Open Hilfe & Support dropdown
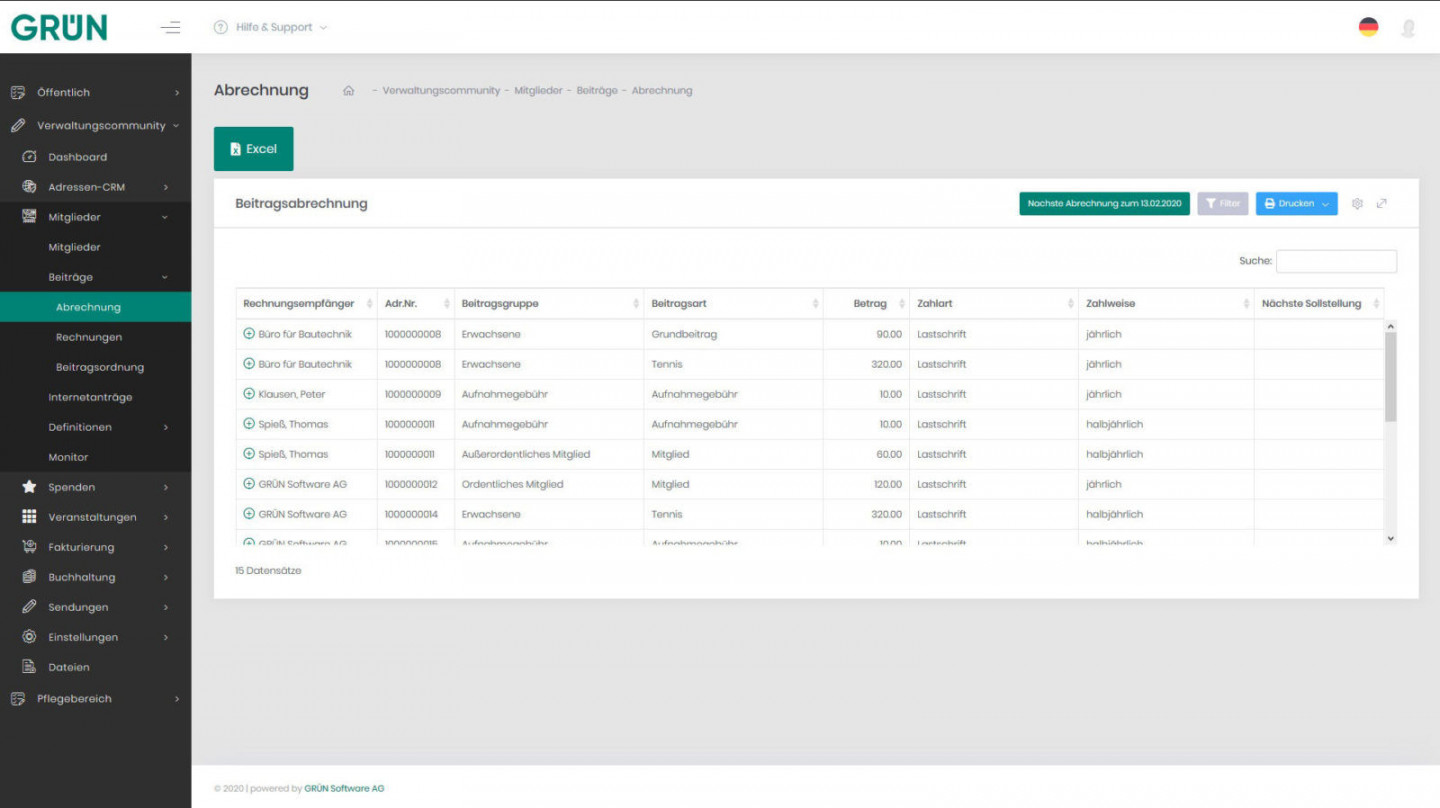Screen dimensions: 1440x808 click(271, 27)
